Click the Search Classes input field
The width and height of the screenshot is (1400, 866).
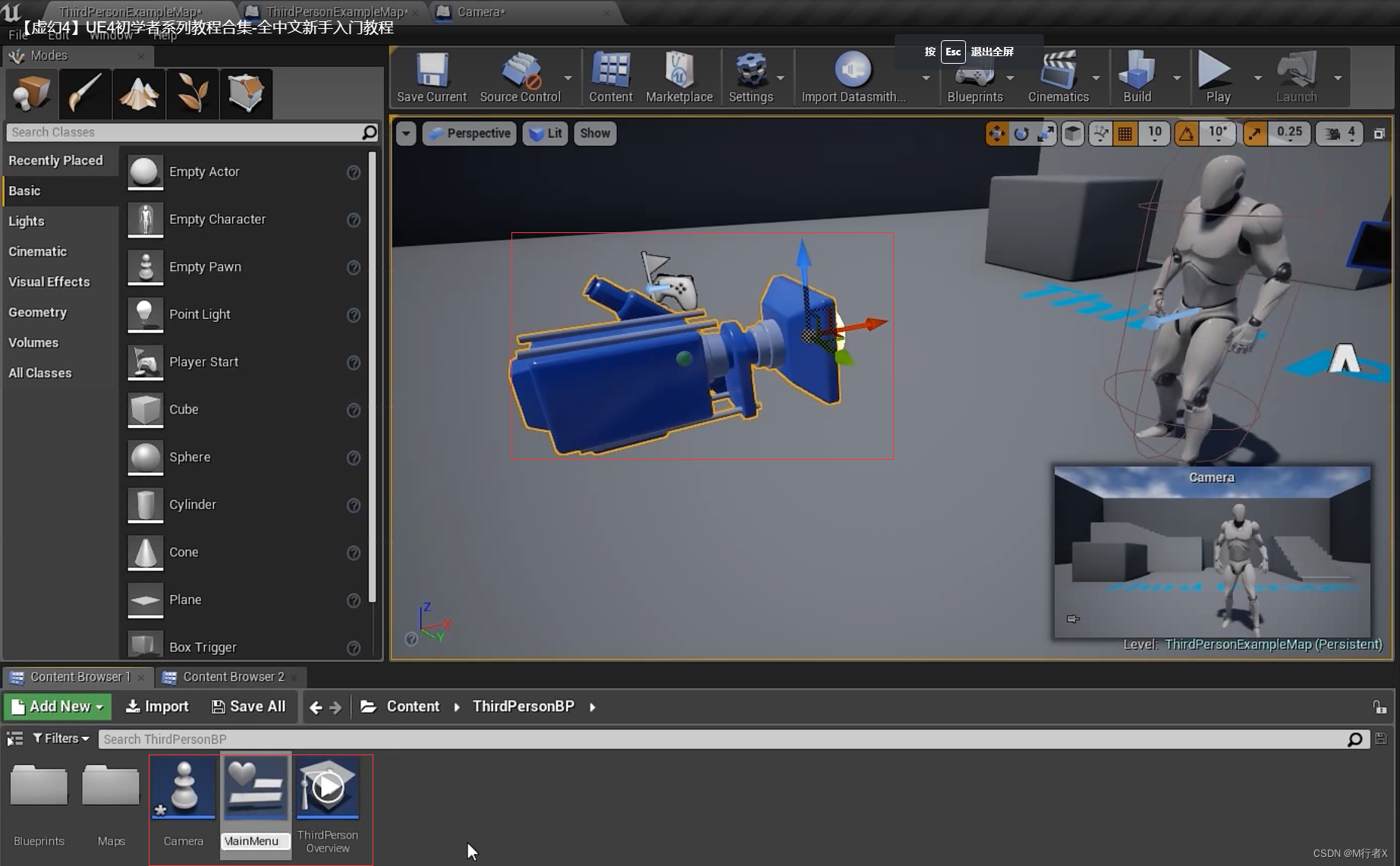pos(182,132)
